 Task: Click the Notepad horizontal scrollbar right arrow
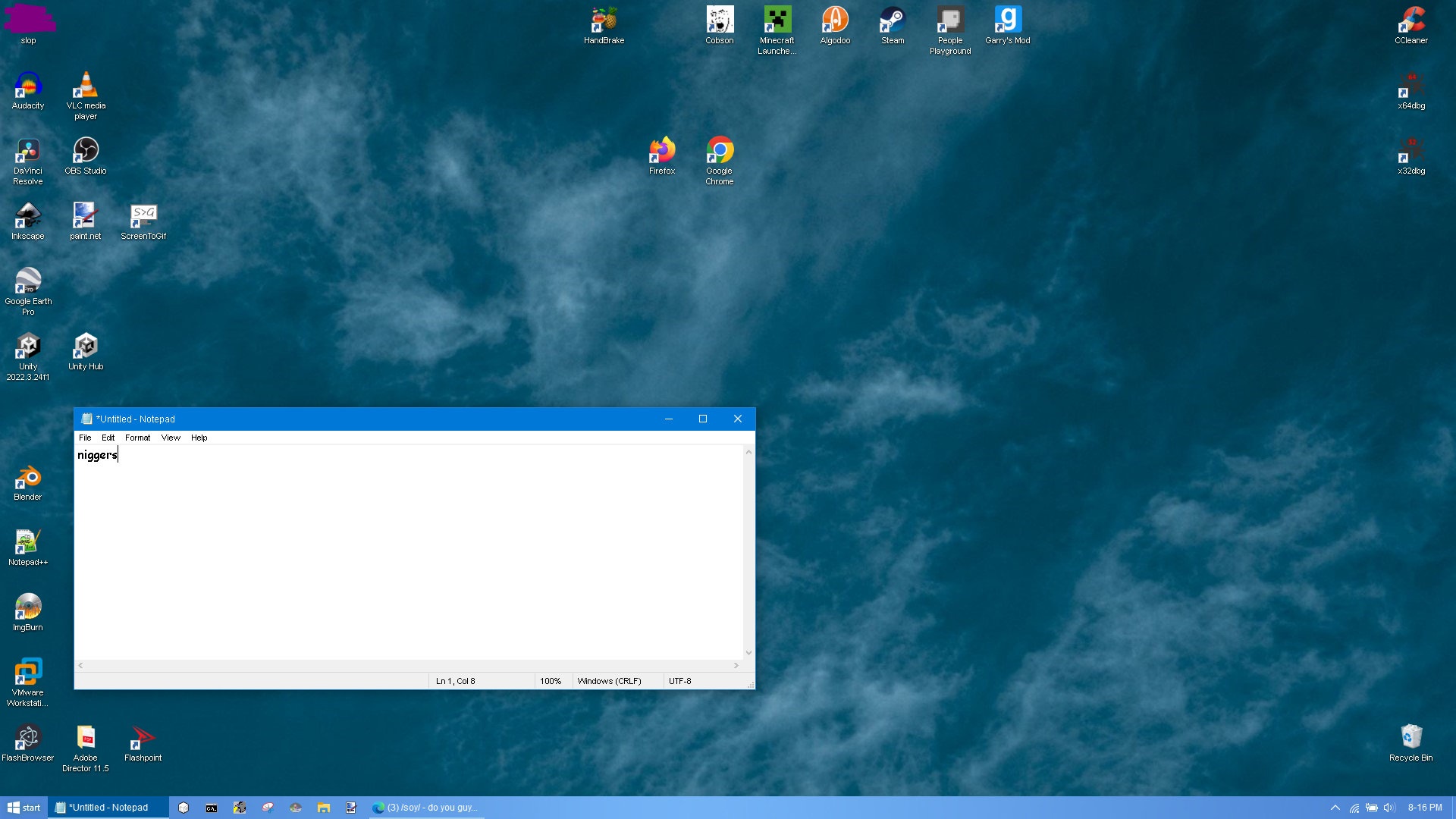pyautogui.click(x=736, y=665)
